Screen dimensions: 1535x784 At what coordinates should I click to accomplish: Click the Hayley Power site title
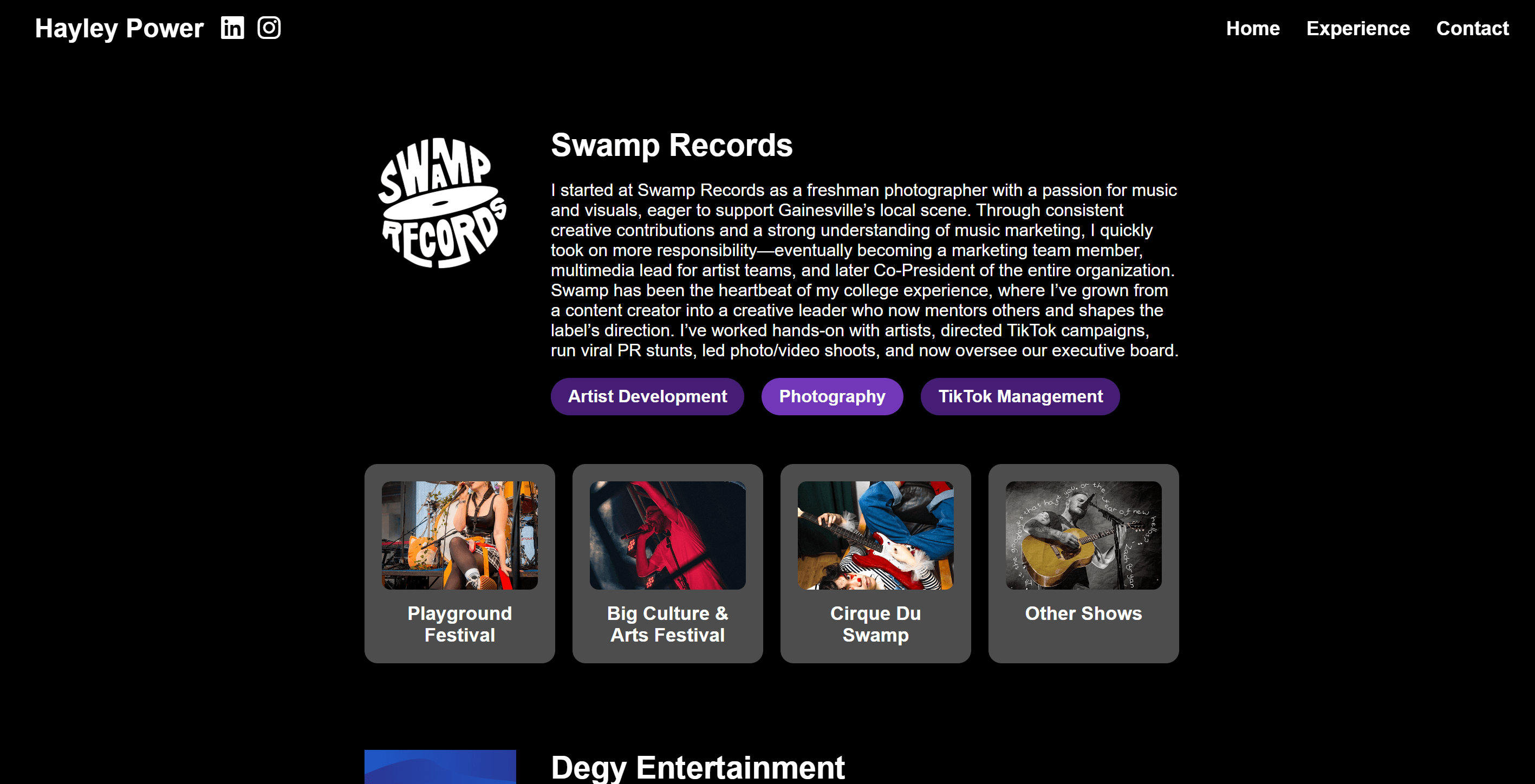[x=119, y=28]
